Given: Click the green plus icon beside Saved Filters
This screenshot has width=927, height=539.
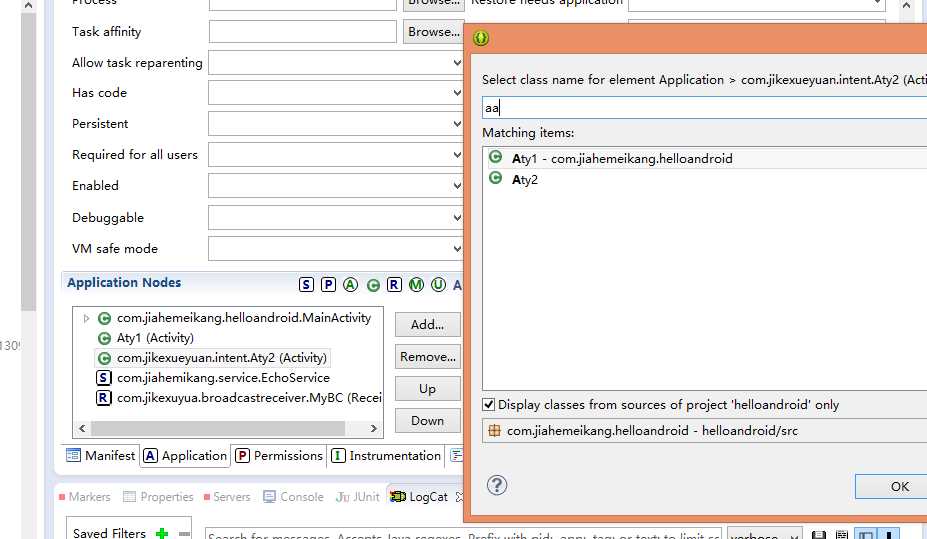Looking at the screenshot, I should click(161, 533).
